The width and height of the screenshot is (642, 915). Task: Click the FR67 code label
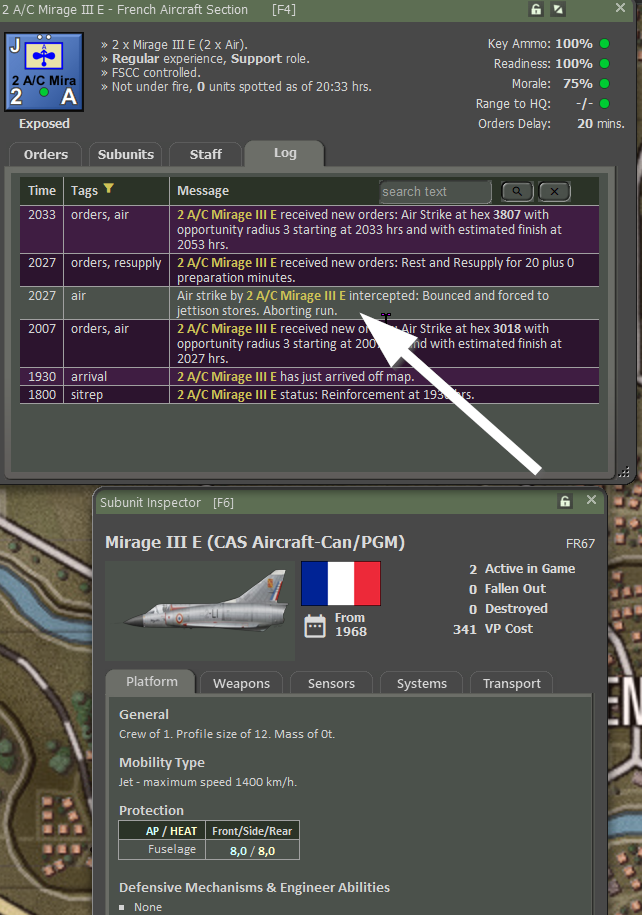pos(580,544)
